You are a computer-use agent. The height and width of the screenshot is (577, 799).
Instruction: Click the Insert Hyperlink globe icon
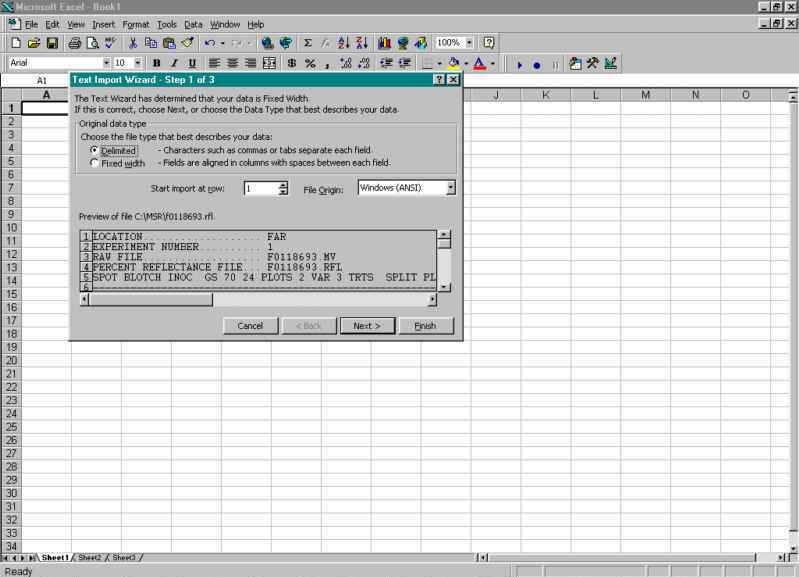pyautogui.click(x=268, y=43)
